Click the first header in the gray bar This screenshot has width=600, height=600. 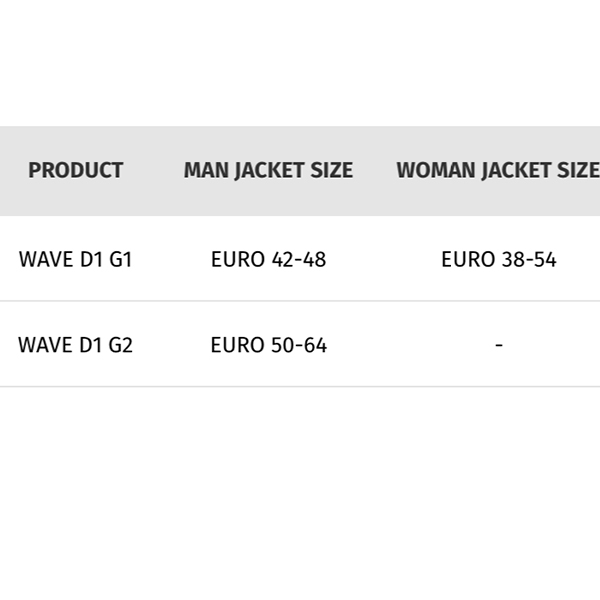(x=75, y=170)
